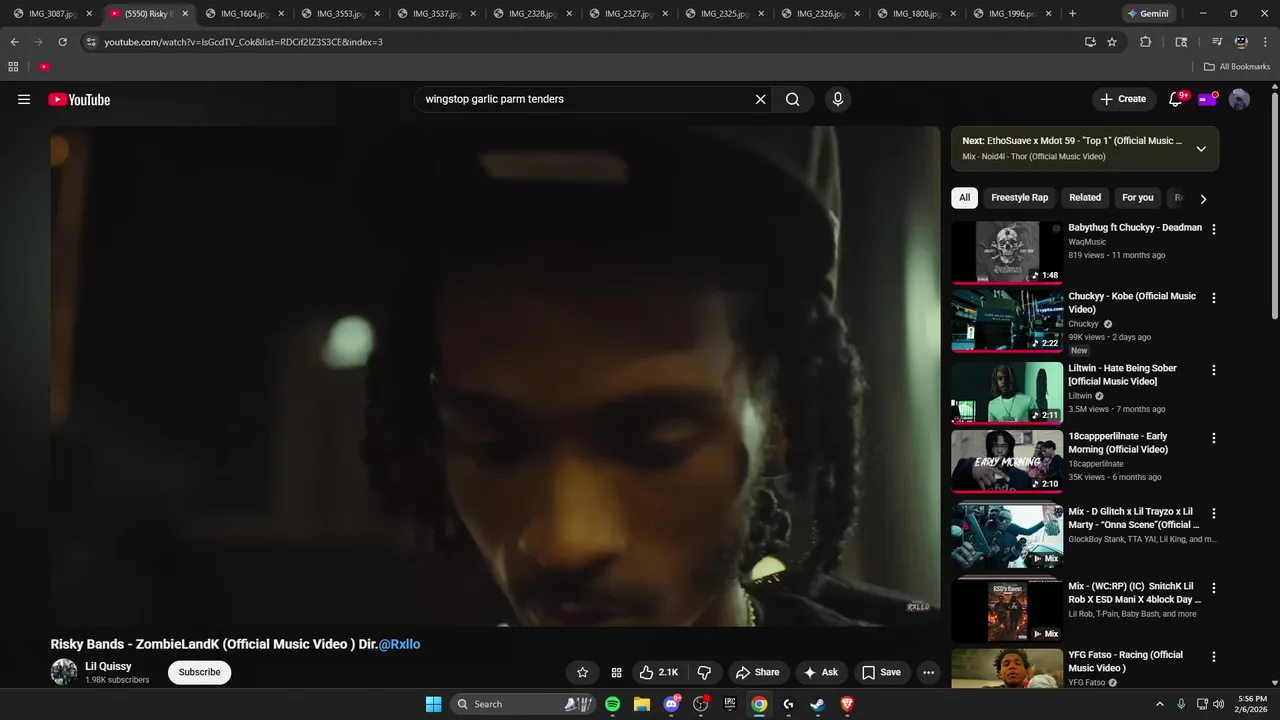Screen dimensions: 1280x720
Task: Open Chrome media controls icon
Action: click(x=1217, y=42)
